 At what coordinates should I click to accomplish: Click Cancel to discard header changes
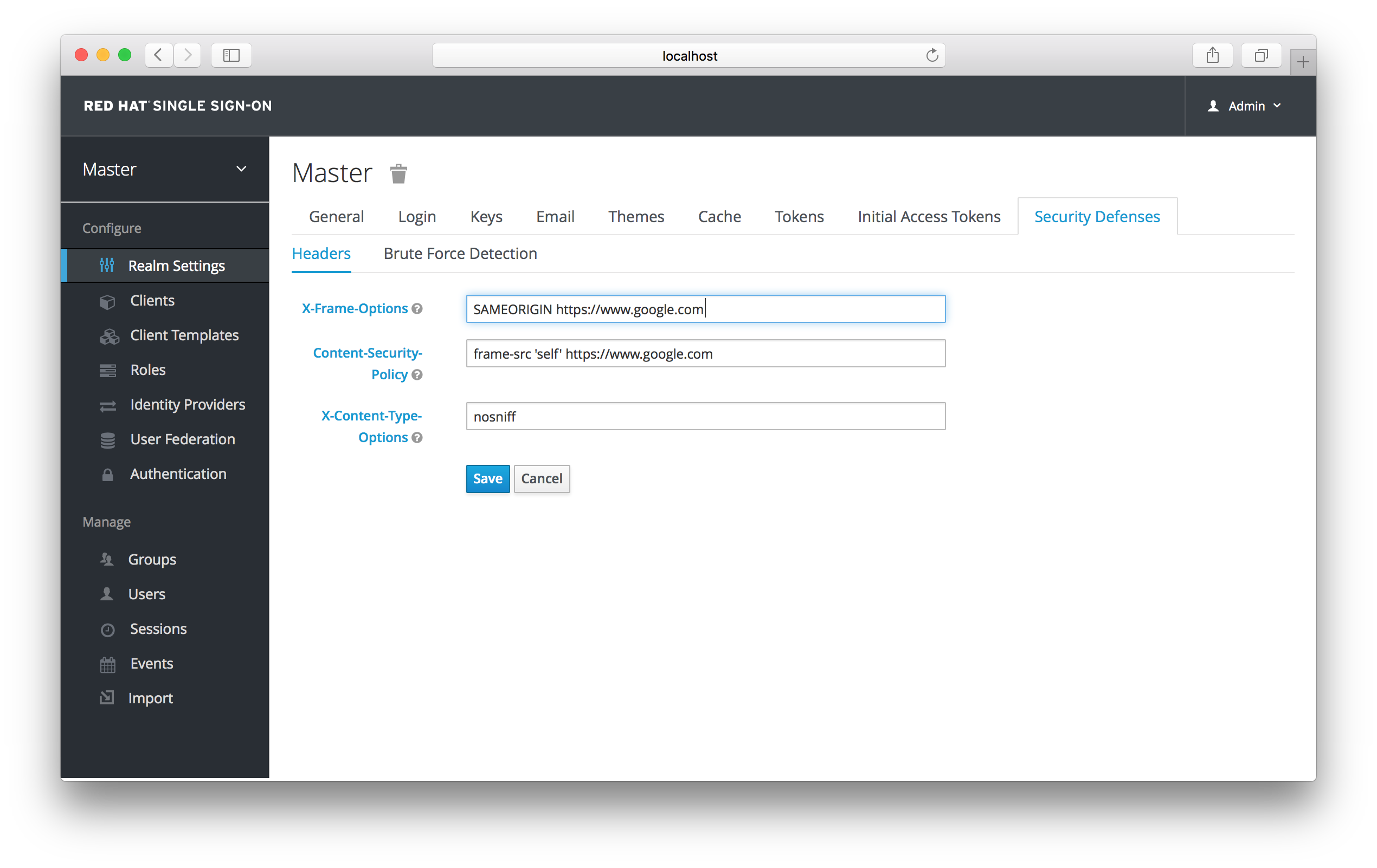(x=541, y=478)
